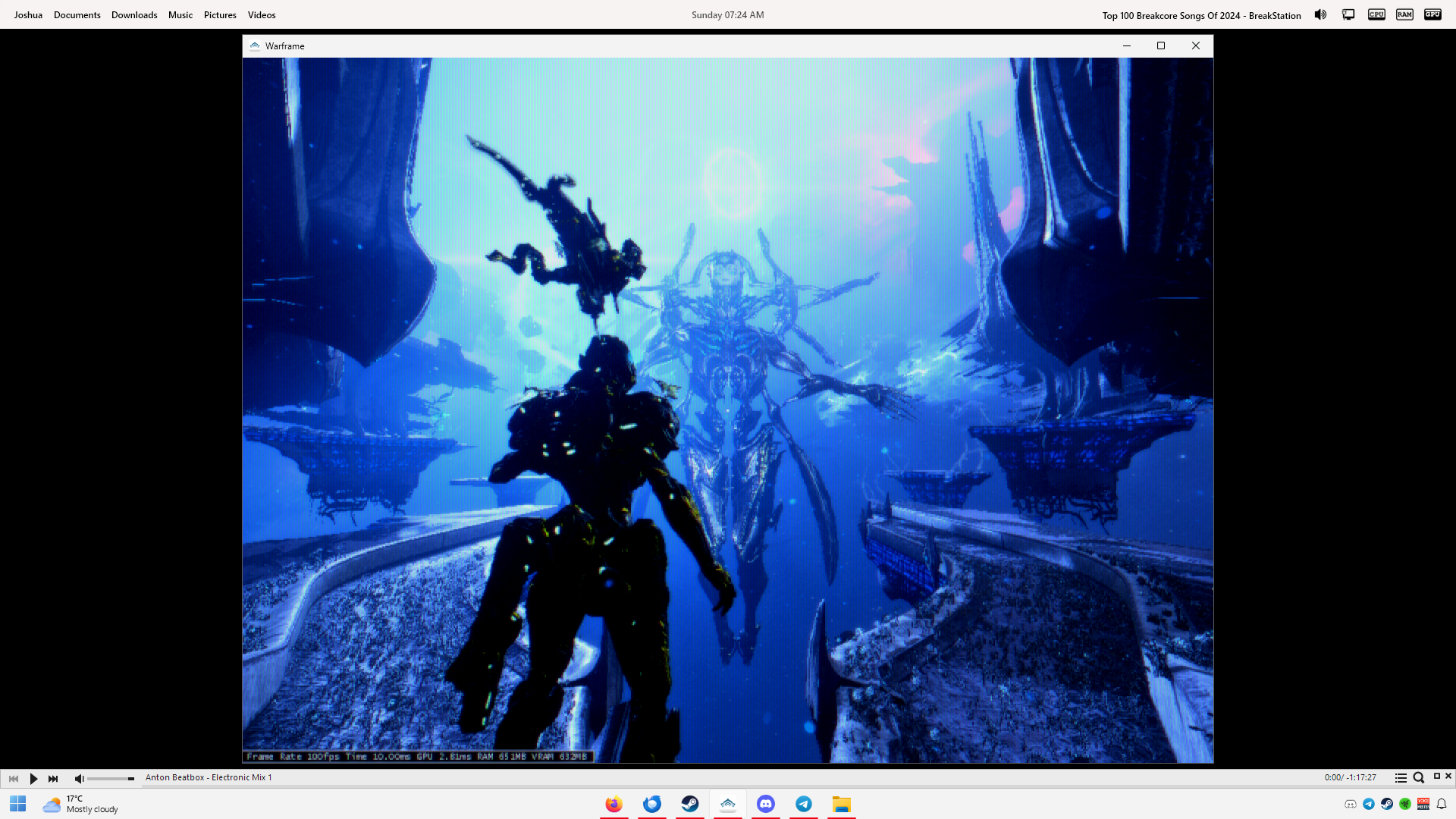1456x819 pixels.
Task: Mute the music player volume
Action: pyautogui.click(x=79, y=778)
